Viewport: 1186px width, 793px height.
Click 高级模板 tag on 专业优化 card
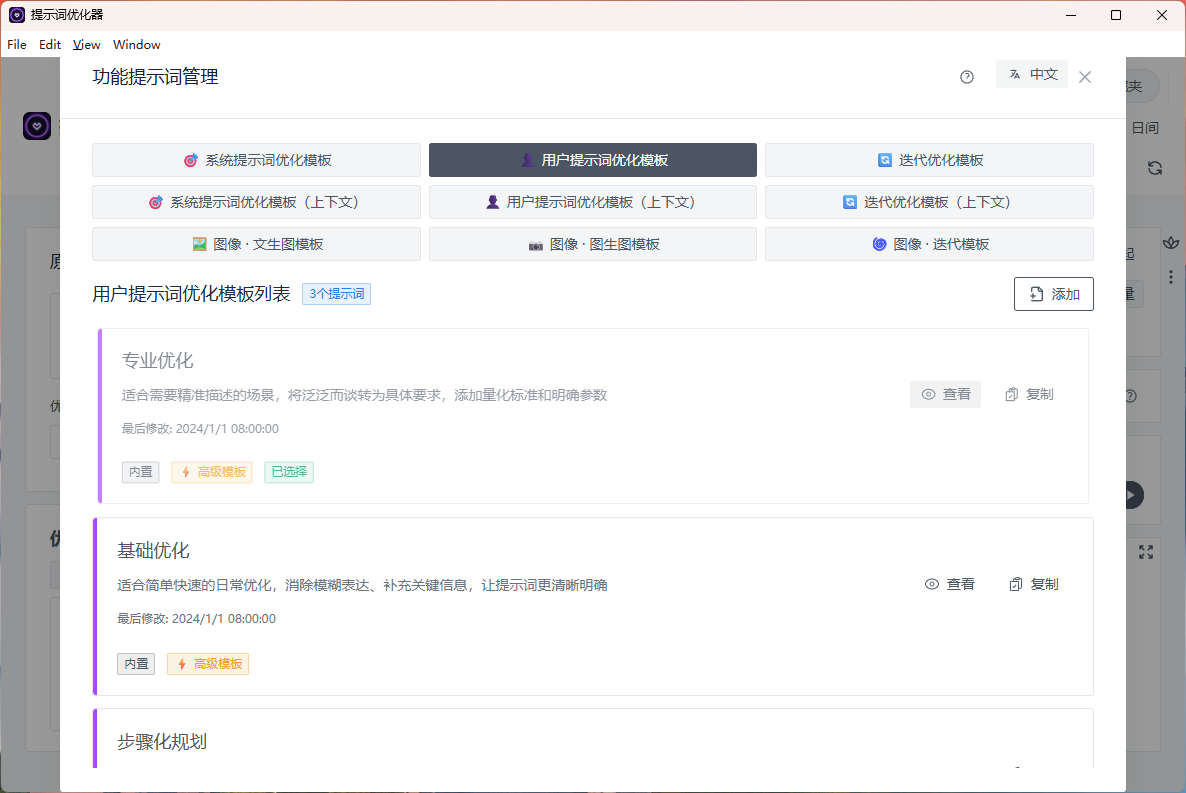pyautogui.click(x=212, y=471)
